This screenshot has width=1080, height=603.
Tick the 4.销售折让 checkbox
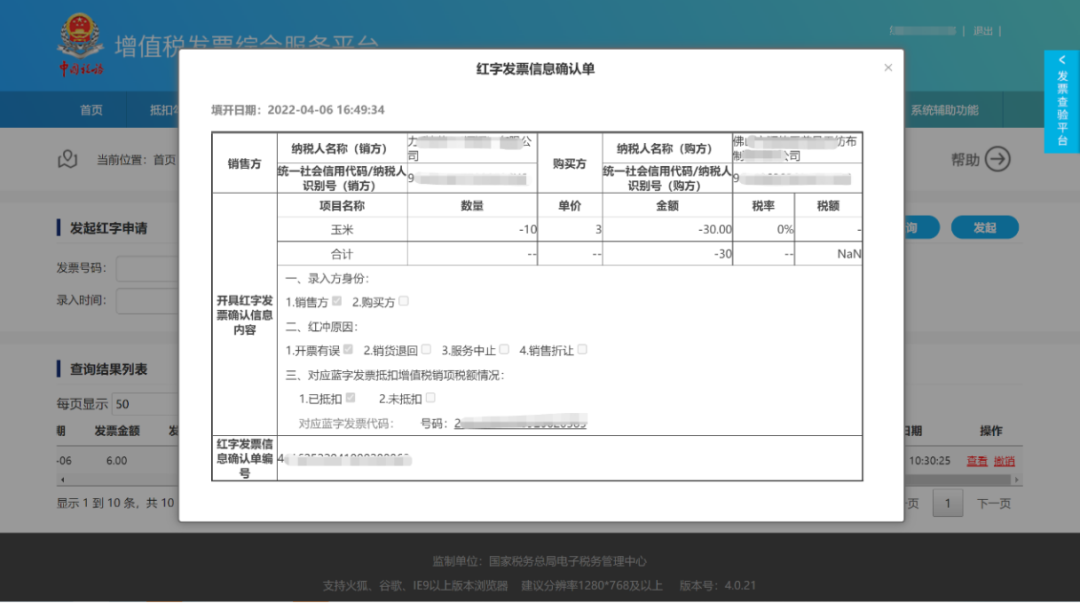(582, 350)
